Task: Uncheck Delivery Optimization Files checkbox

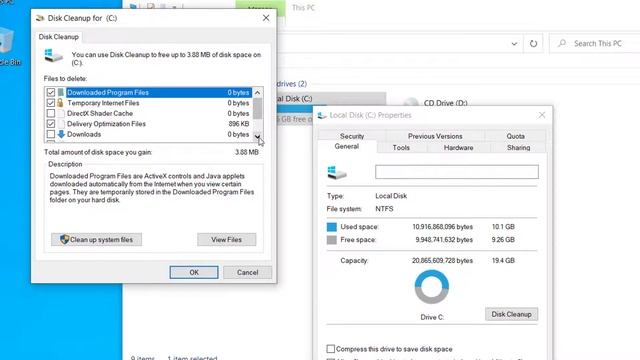Action: tap(51, 124)
